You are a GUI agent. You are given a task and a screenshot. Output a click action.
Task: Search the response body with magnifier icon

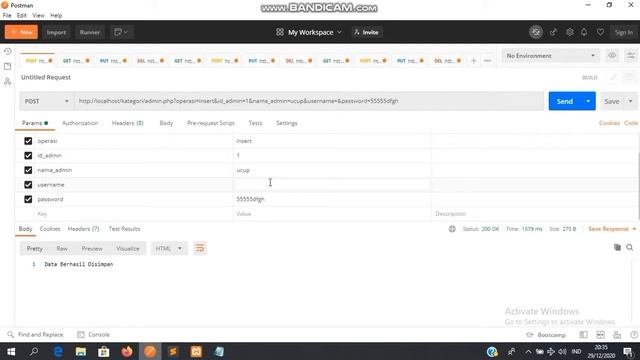tap(629, 247)
